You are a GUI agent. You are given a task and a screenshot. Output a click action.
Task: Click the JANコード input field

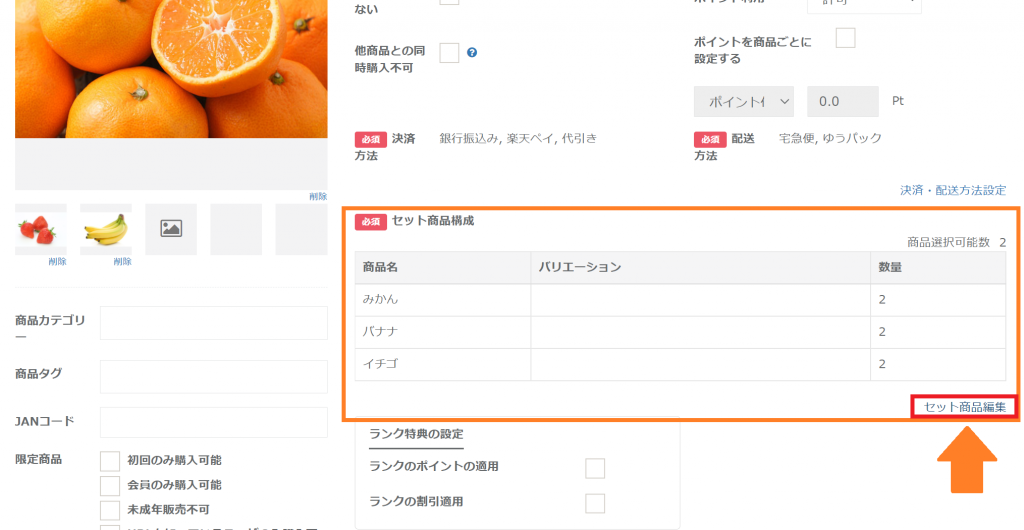pyautogui.click(x=214, y=422)
